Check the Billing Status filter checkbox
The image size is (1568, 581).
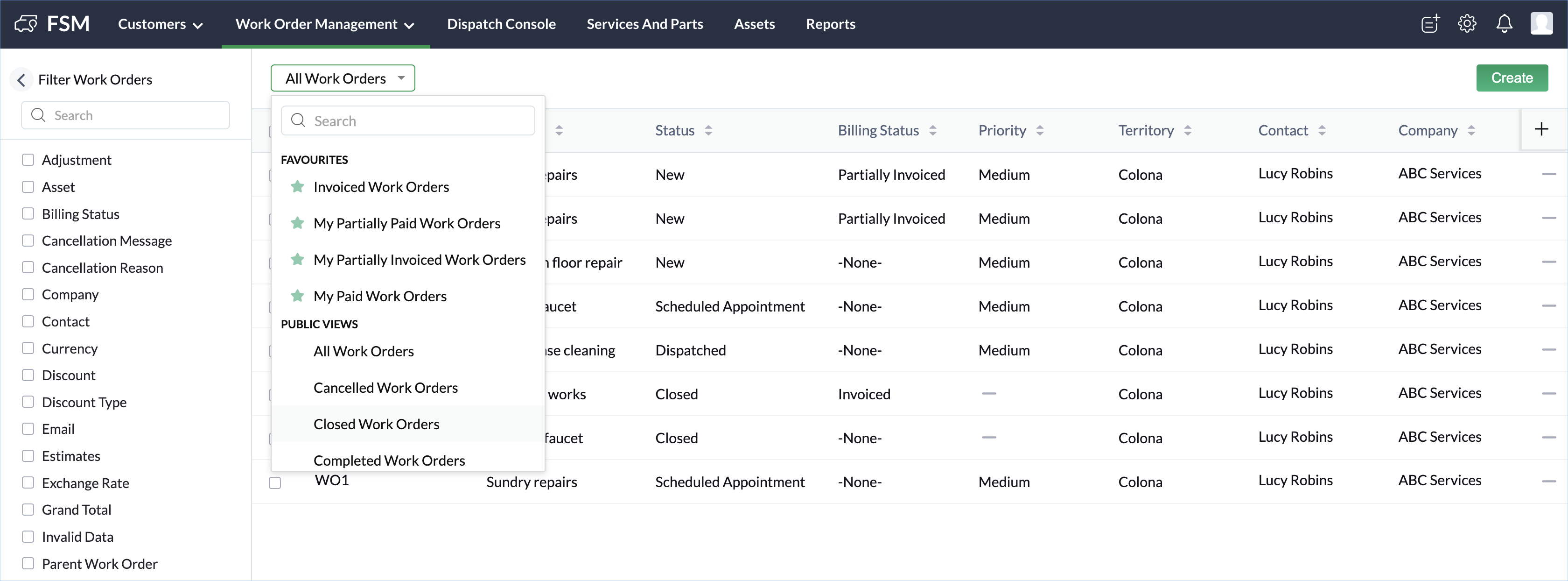[x=28, y=214]
